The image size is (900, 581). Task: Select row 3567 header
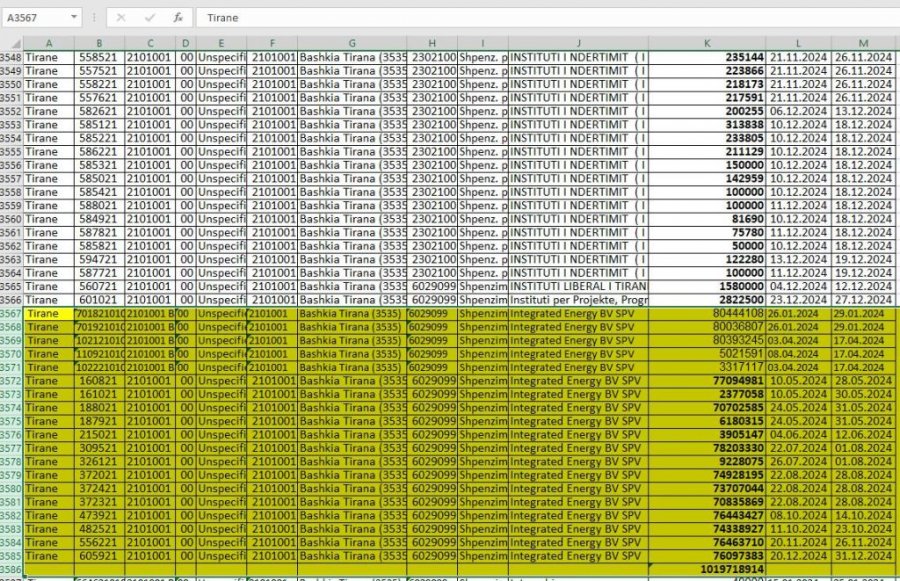11,314
